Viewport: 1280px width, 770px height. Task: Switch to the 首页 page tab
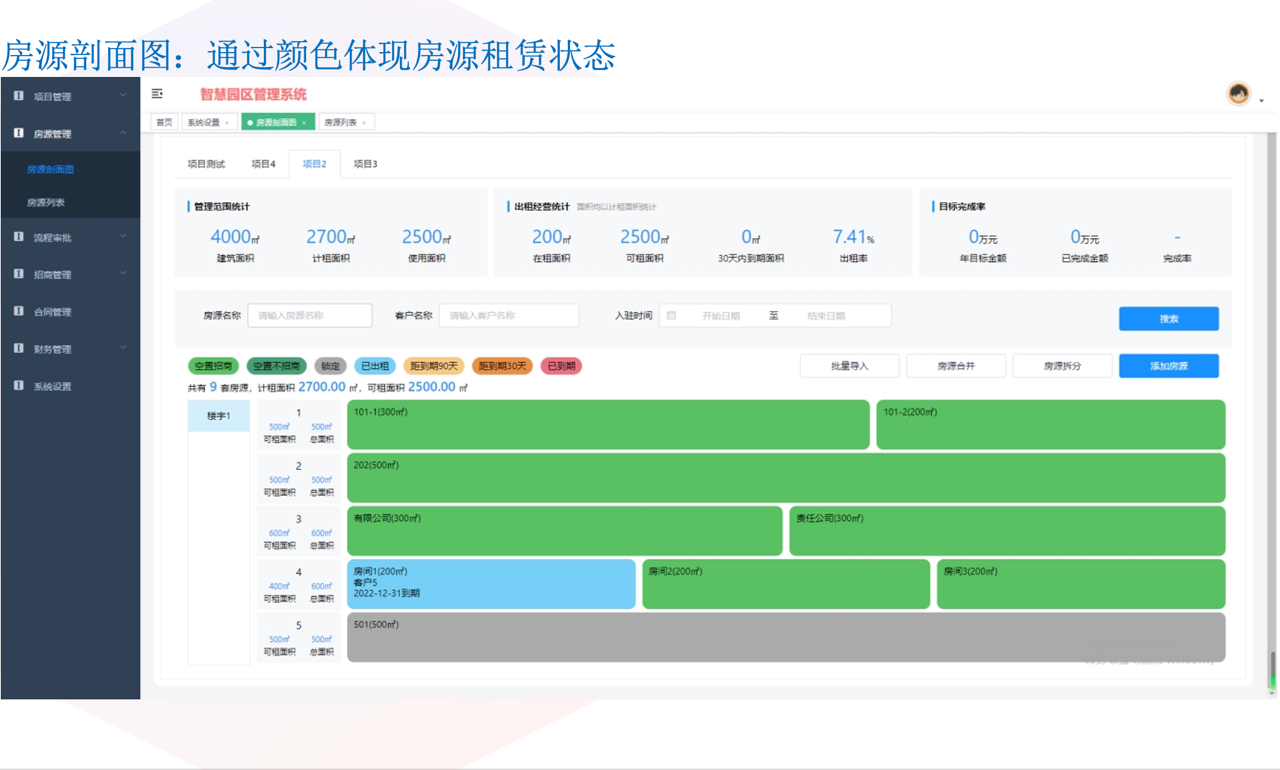point(164,123)
